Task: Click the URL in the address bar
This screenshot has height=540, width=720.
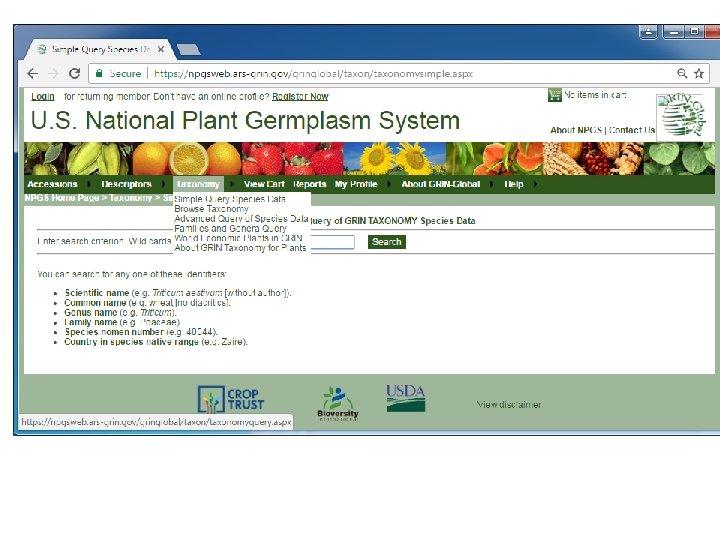Action: pos(313,73)
